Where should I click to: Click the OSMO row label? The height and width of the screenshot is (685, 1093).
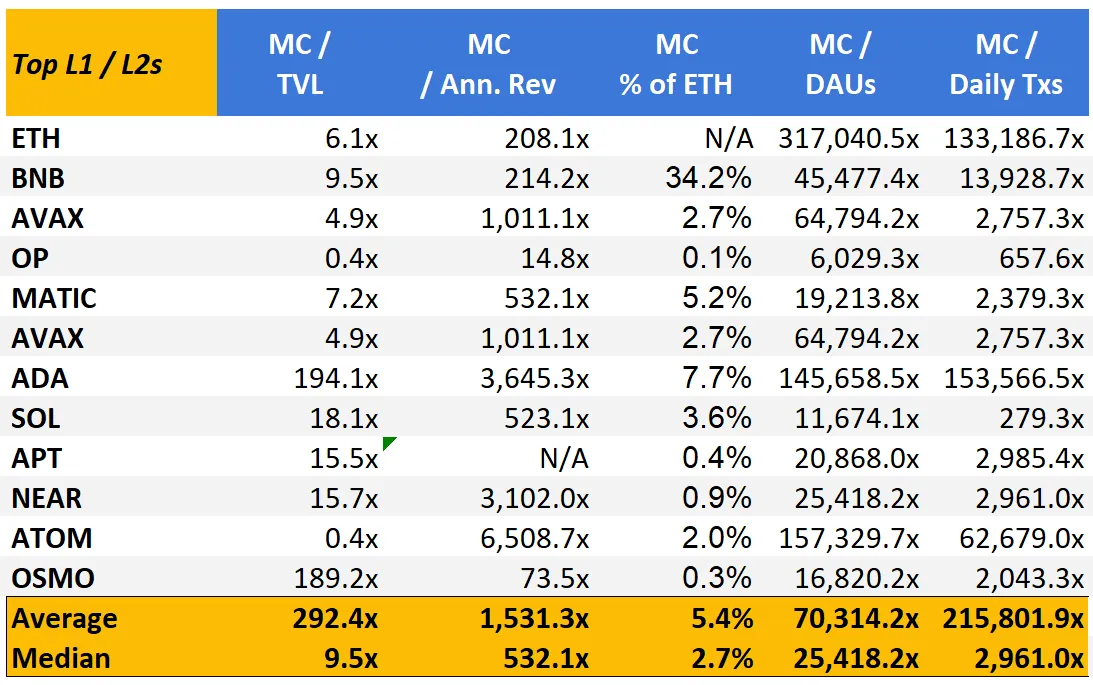(53, 578)
